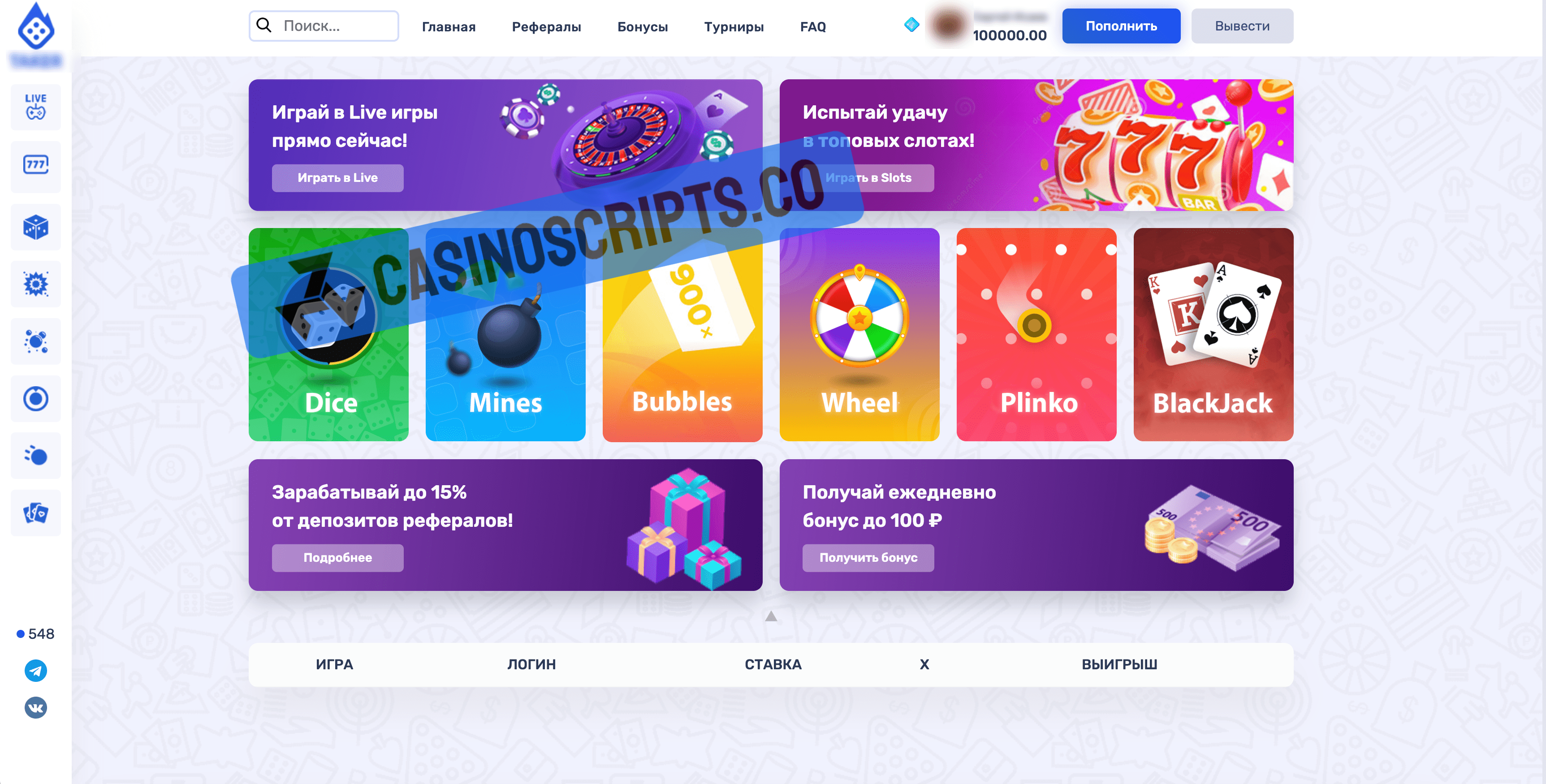Focus the Поиск search field
Image resolution: width=1546 pixels, height=784 pixels.
pyautogui.click(x=324, y=26)
